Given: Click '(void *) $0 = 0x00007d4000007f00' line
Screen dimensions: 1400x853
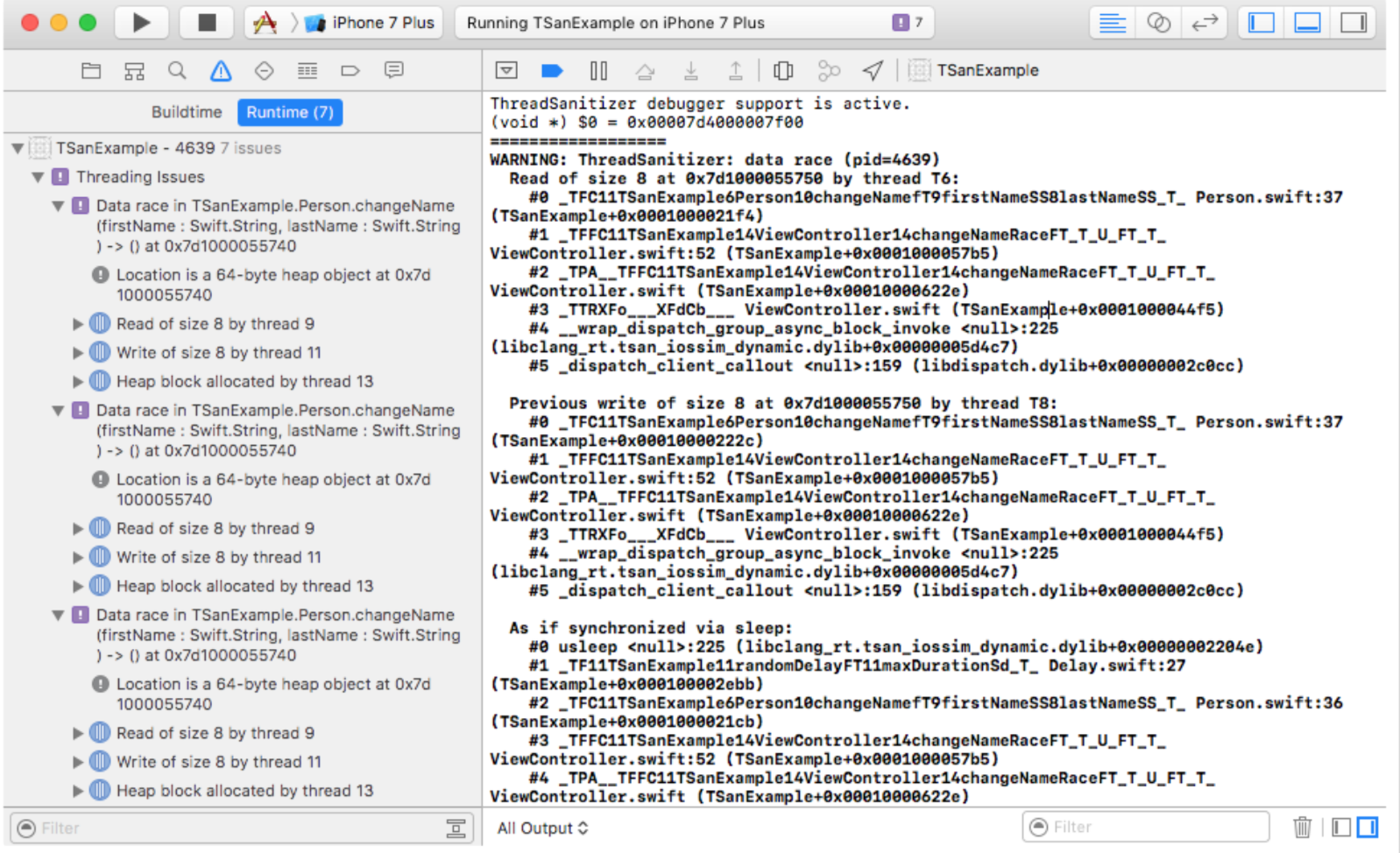Looking at the screenshot, I should pyautogui.click(x=647, y=122).
